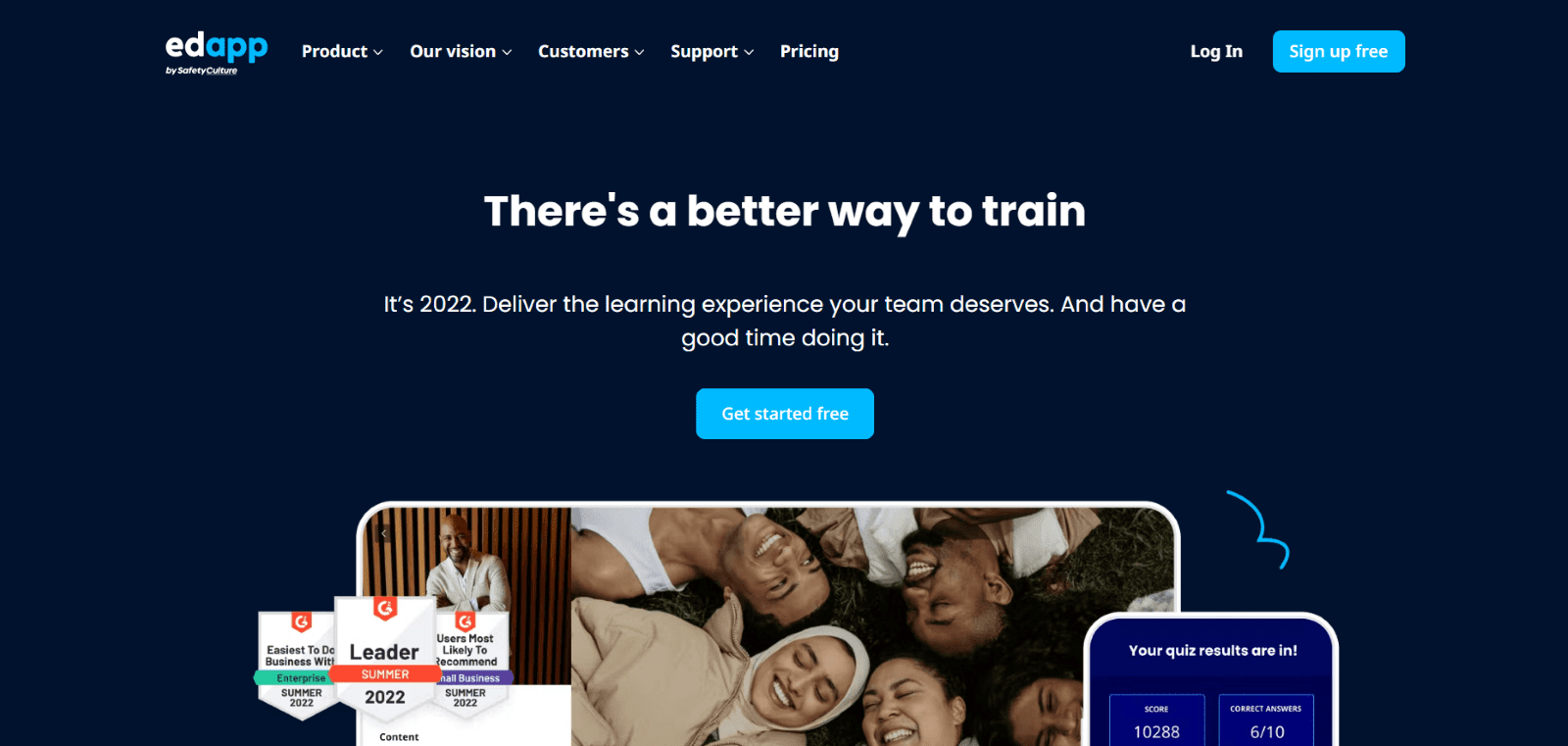This screenshot has height=746, width=1568.
Task: Expand the Product menu chevron
Action: 378,52
